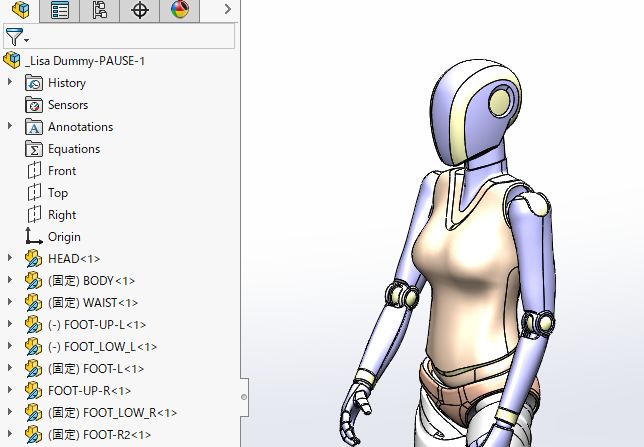Screen dimensions: 644x447
Task: Click the Front plane icon
Action: pos(34,170)
